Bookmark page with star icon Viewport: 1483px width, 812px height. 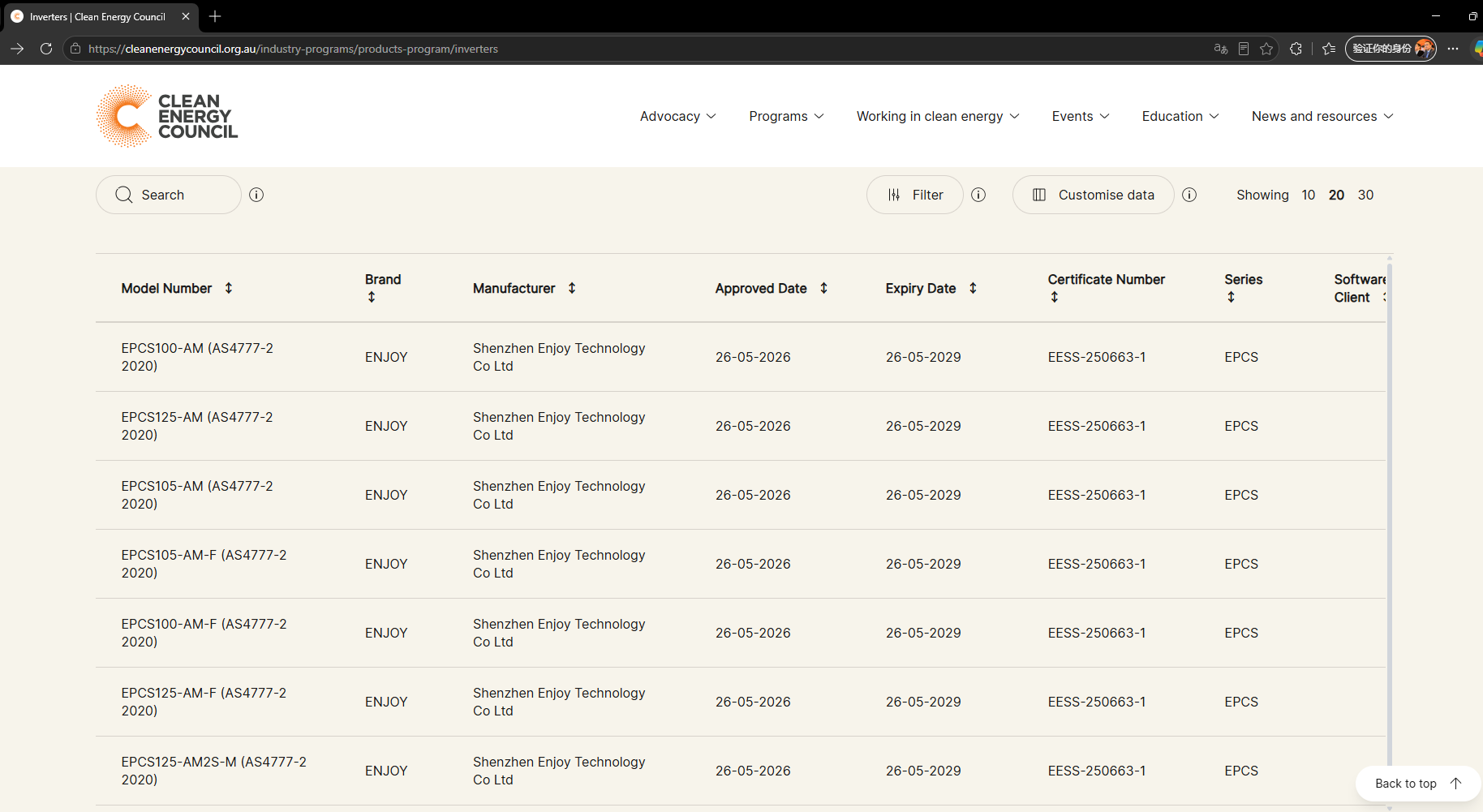click(1266, 49)
